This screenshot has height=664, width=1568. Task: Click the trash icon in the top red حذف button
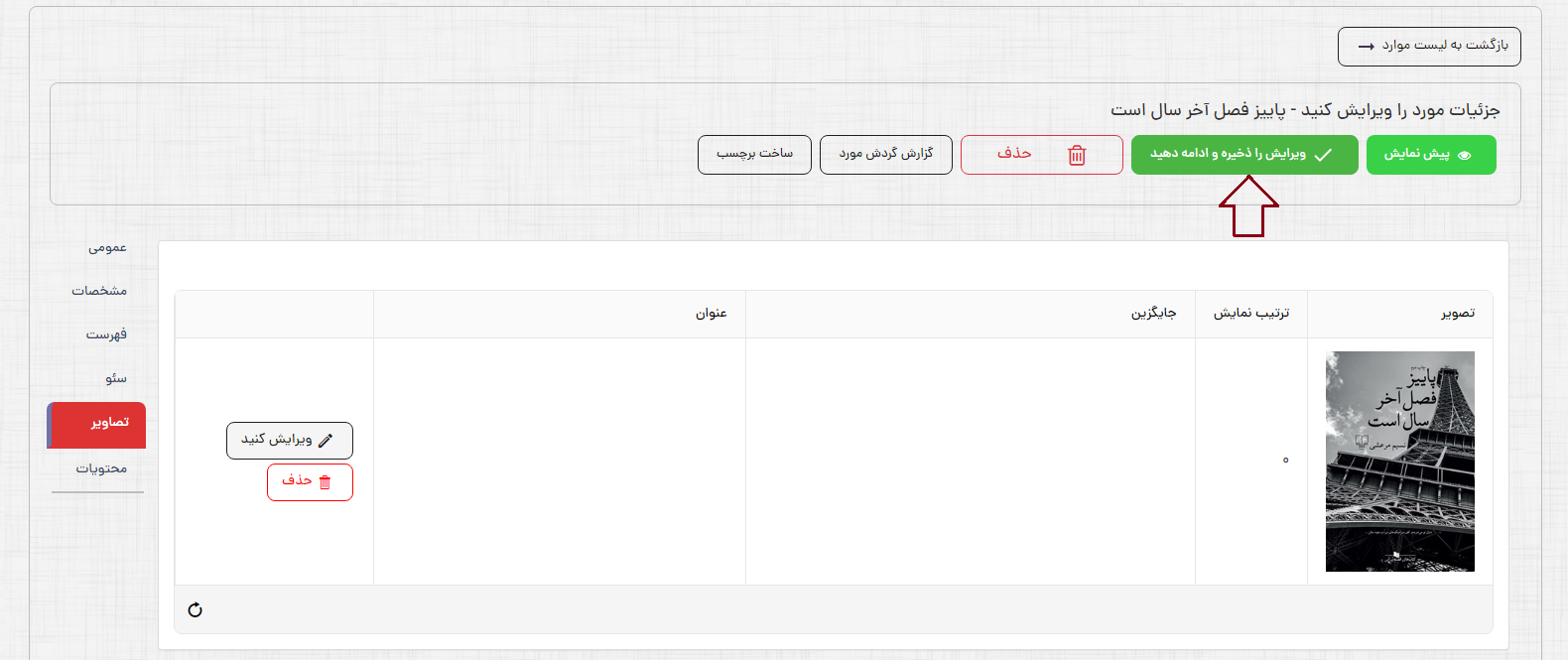coord(1077,155)
